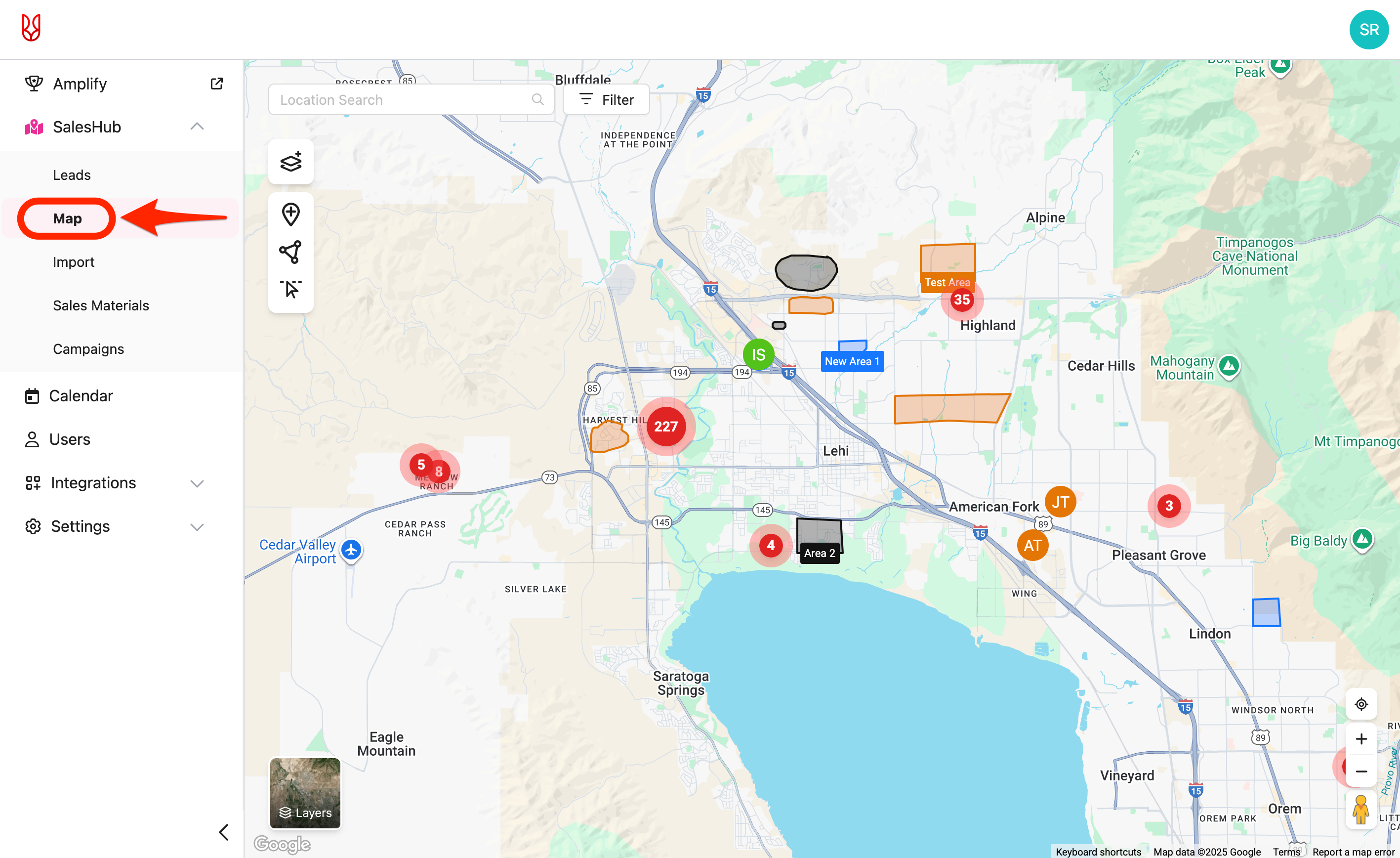Click the Keyboard shortcuts link

[1098, 852]
